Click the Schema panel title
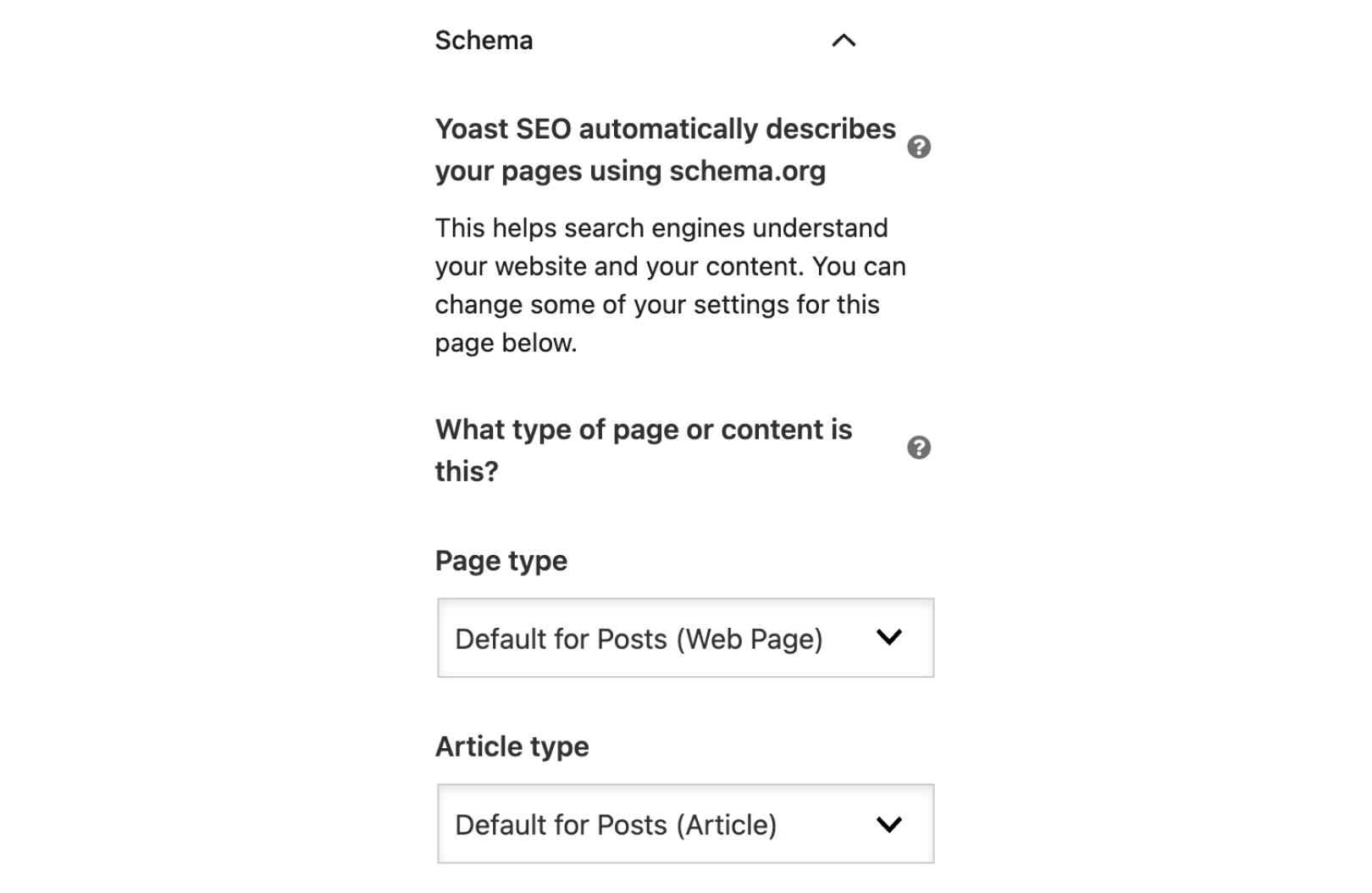 [484, 41]
